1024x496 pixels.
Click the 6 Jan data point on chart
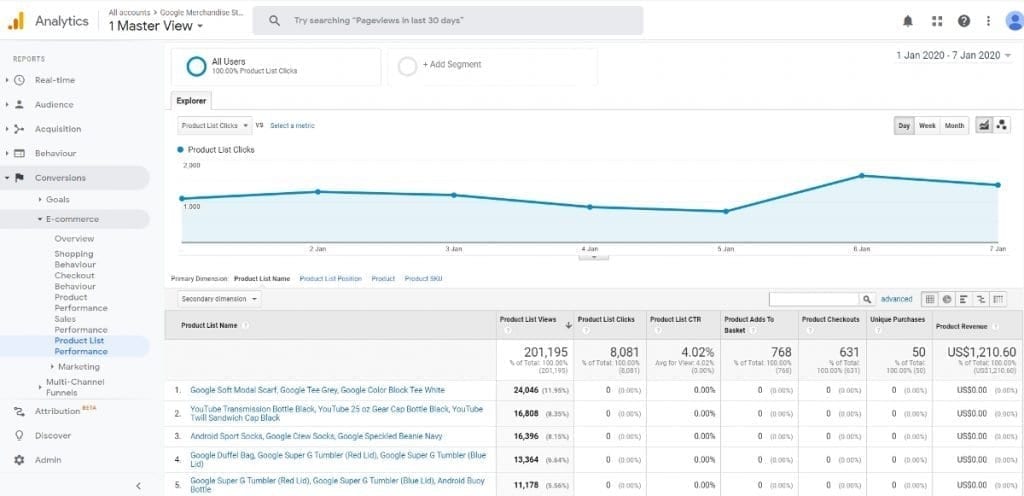[x=861, y=176]
